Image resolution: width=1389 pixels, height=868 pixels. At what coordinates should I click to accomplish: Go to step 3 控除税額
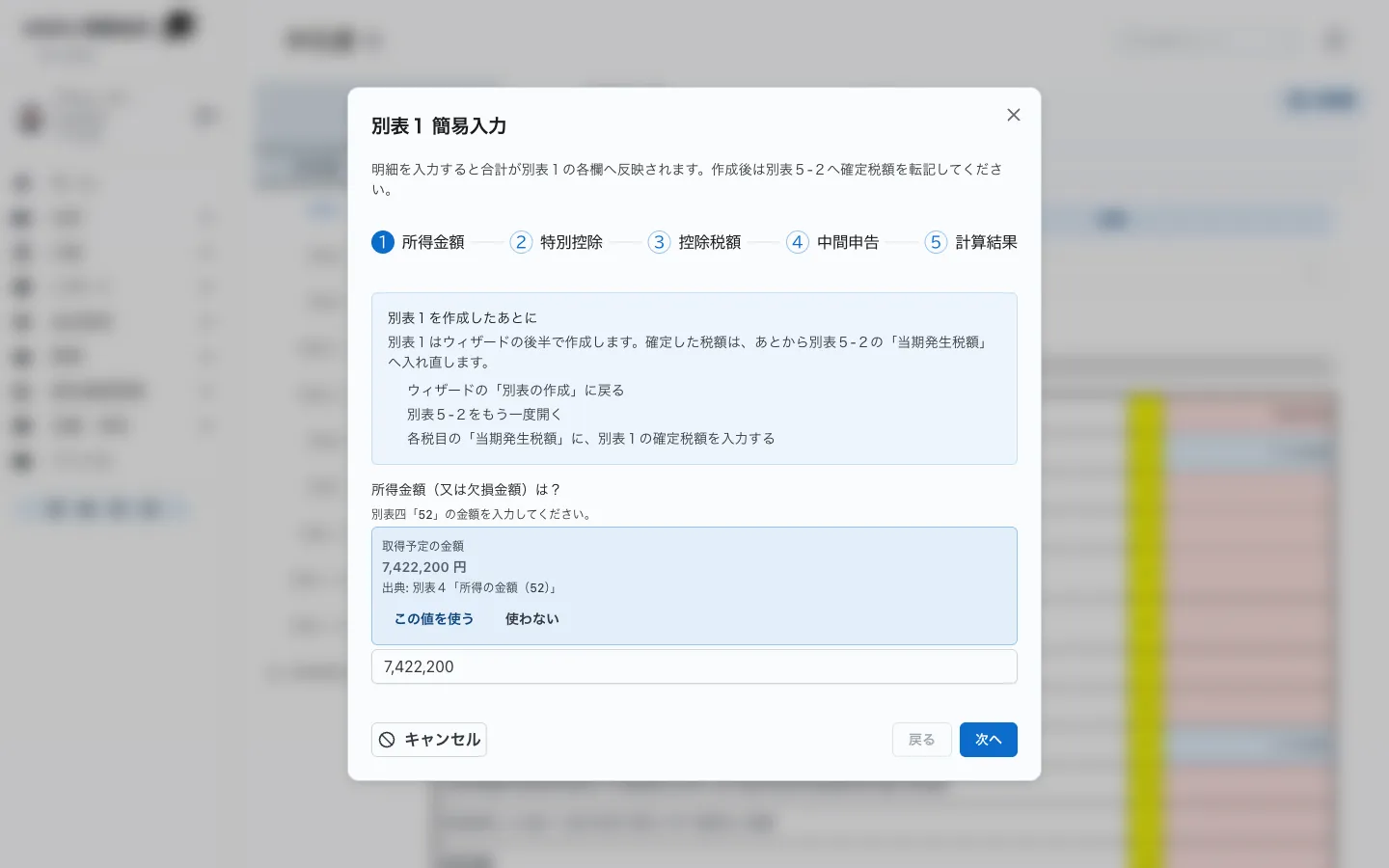694,242
